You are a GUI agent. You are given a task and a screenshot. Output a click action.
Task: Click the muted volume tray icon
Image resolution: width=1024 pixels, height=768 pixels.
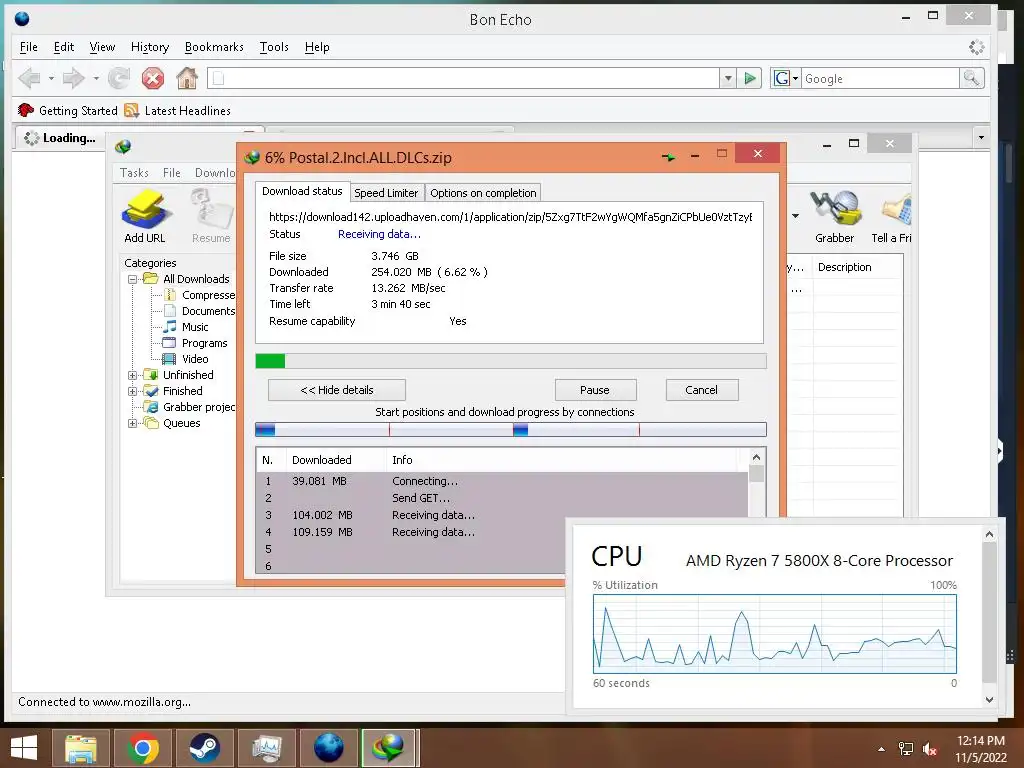point(930,749)
